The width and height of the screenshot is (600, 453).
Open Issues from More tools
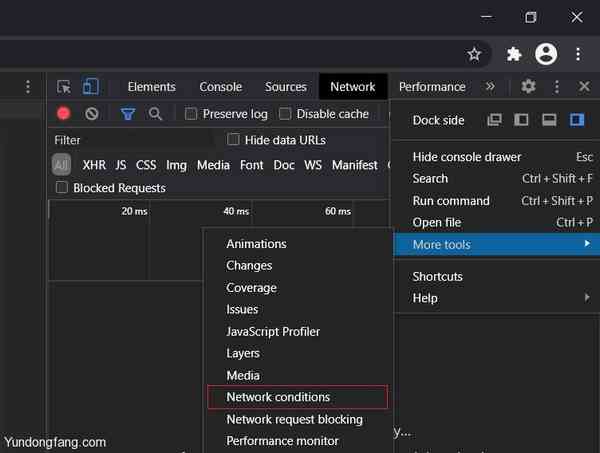click(x=297, y=310)
